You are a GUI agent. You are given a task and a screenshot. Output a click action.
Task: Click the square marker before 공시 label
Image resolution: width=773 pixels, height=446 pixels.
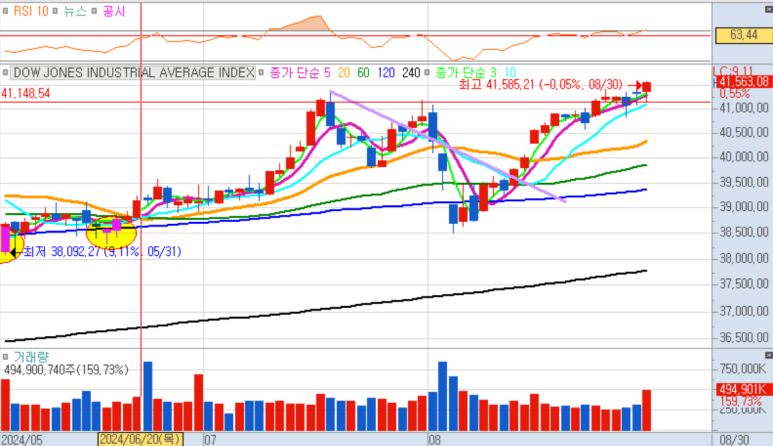pyautogui.click(x=94, y=11)
